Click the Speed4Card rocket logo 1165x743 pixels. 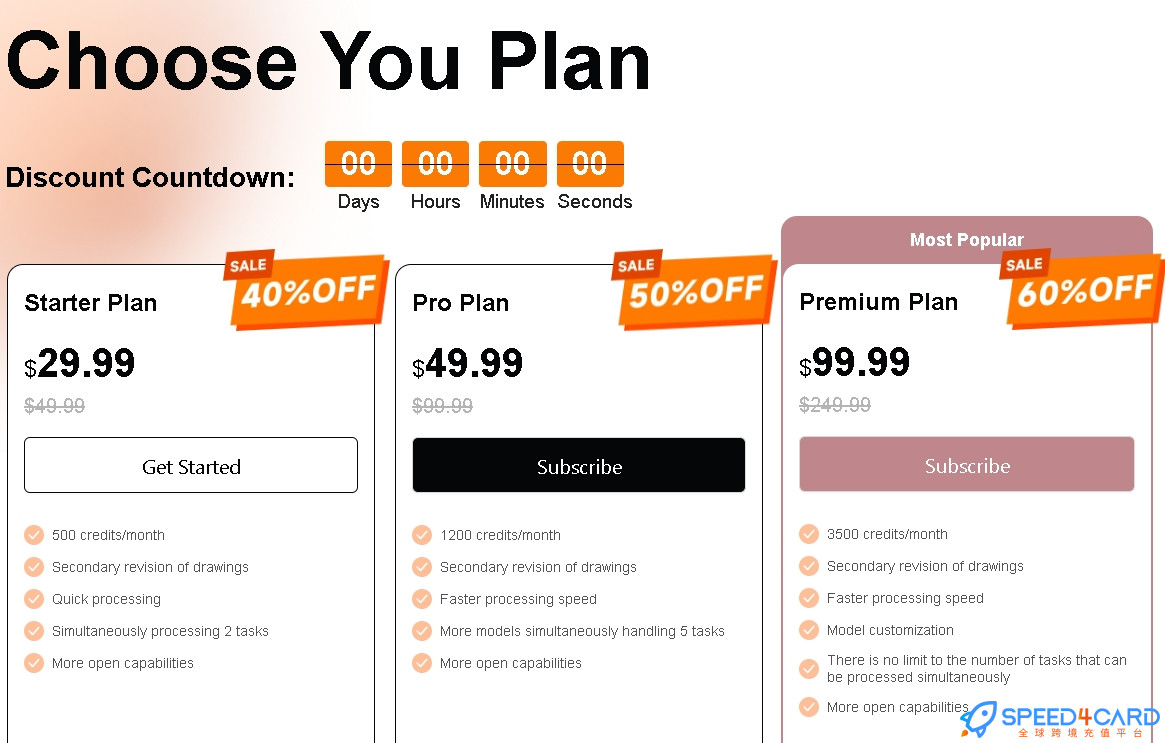pyautogui.click(x=979, y=718)
